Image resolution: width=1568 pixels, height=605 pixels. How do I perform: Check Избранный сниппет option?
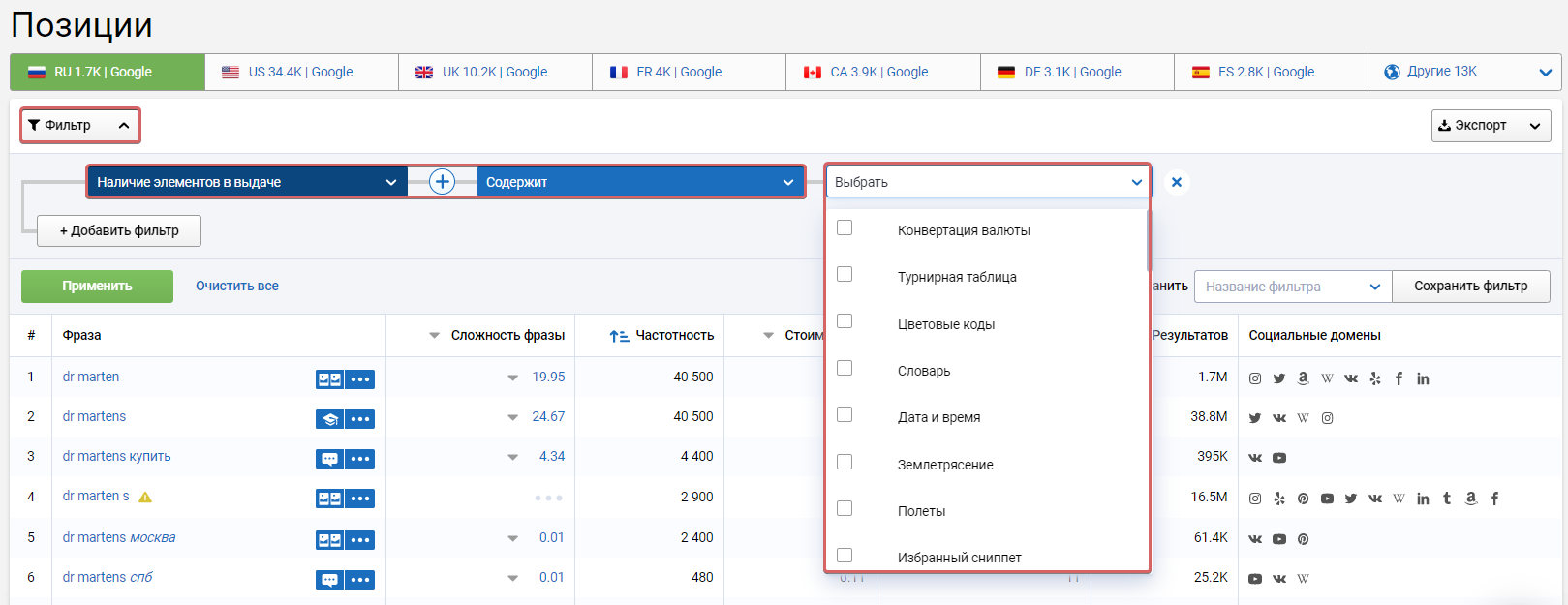845,555
